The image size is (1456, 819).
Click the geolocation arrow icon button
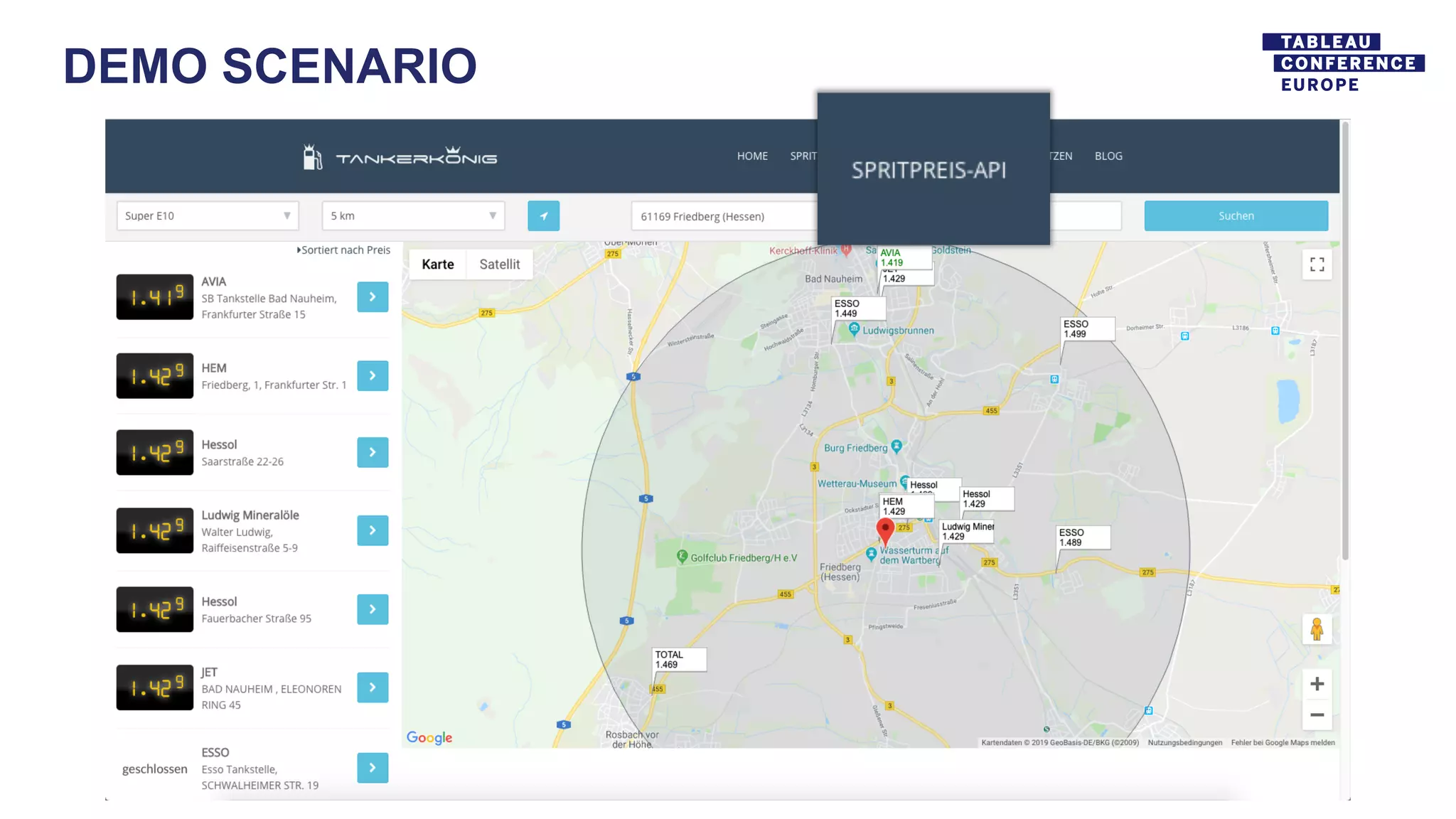tap(543, 216)
